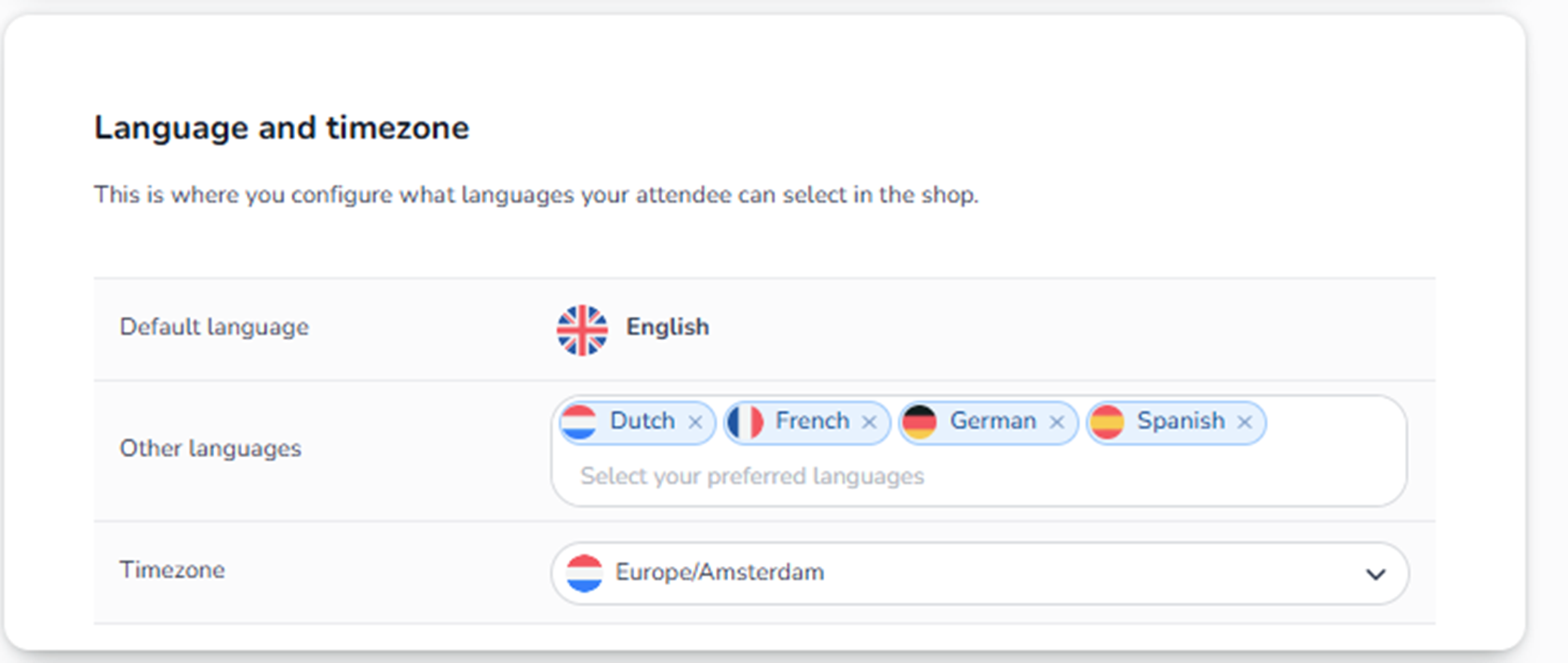Remove Dutch from other languages
The image size is (1568, 663).
[696, 423]
